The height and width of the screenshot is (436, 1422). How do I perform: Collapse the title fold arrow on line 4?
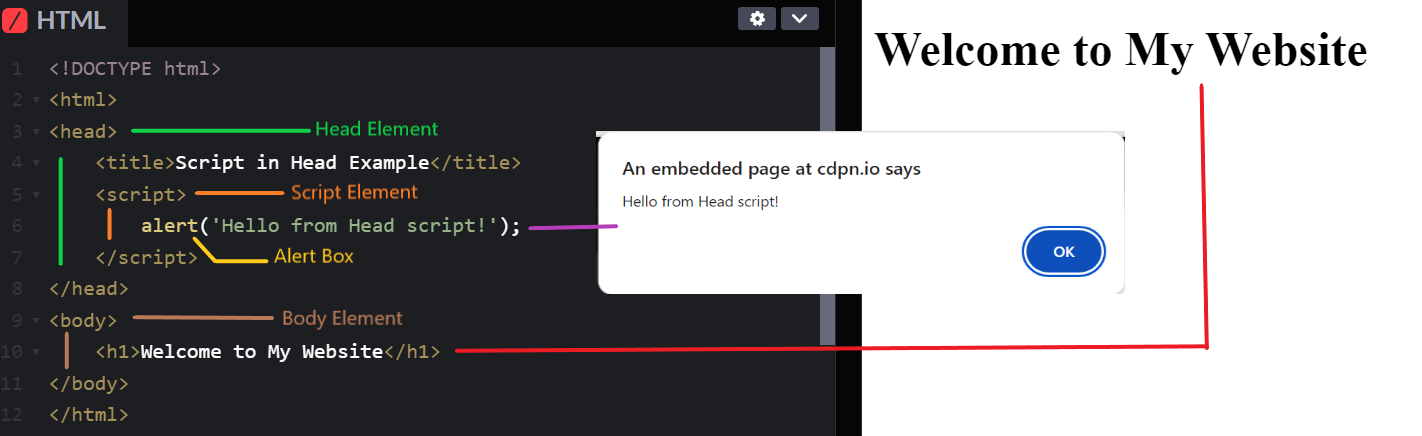coord(37,163)
